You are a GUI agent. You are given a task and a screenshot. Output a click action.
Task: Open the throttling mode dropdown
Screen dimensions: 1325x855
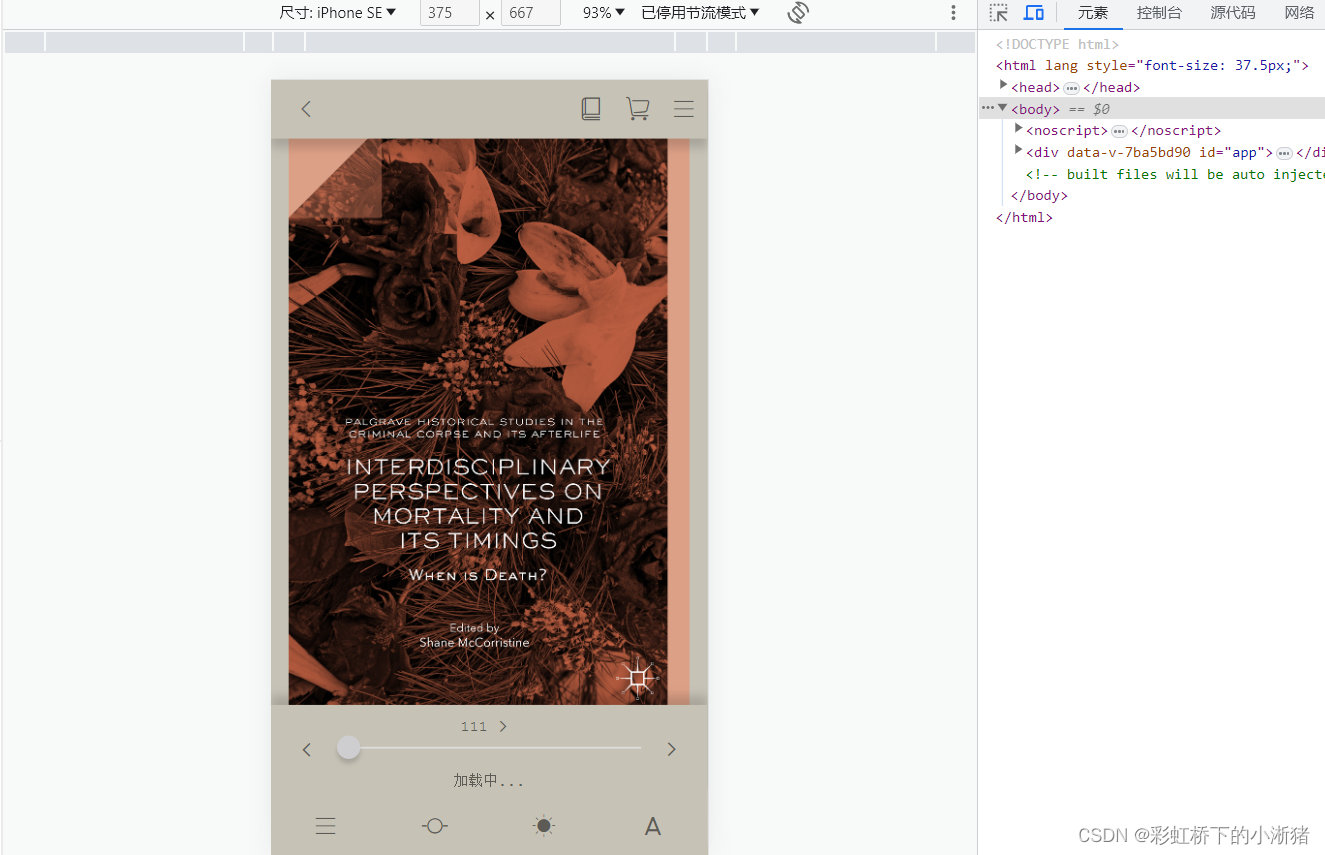pyautogui.click(x=700, y=13)
